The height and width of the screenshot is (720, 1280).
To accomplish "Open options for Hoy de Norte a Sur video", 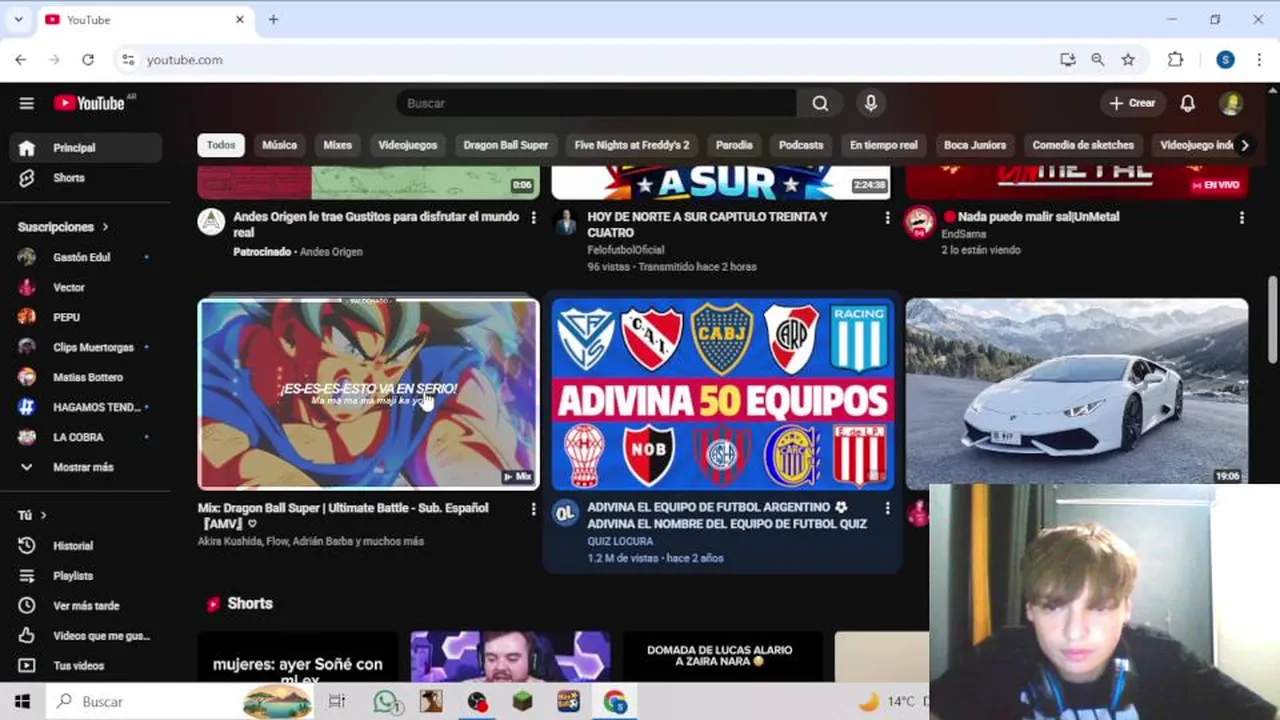I will (887, 217).
